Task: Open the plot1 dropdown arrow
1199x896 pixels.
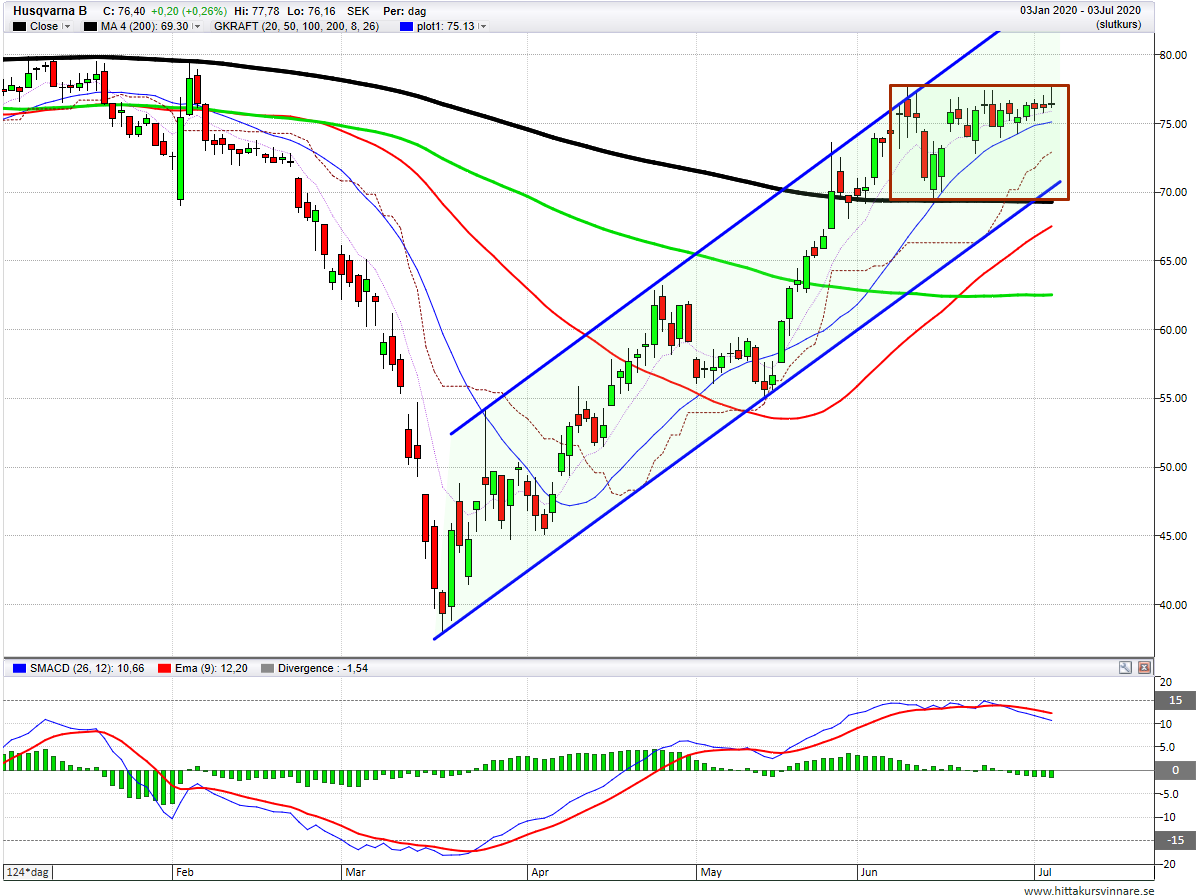Action: point(483,26)
